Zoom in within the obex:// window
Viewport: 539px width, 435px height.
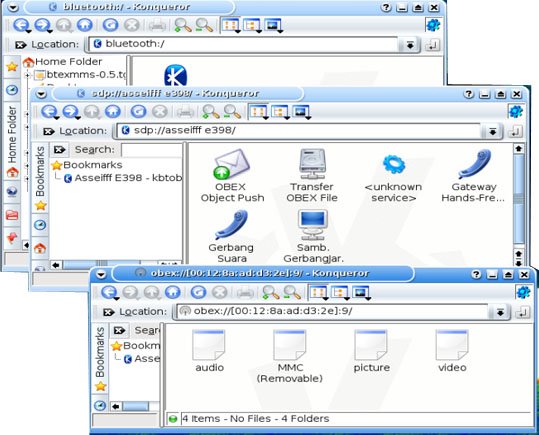click(x=271, y=292)
